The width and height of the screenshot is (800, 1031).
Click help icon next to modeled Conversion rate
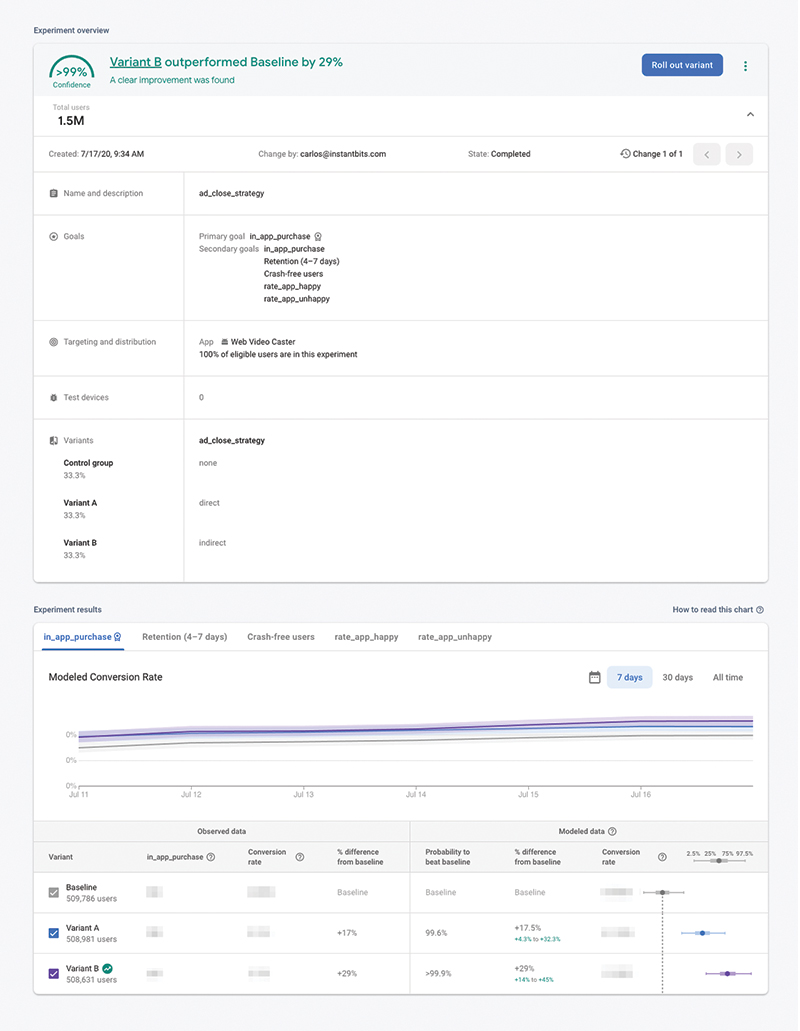pyautogui.click(x=662, y=857)
